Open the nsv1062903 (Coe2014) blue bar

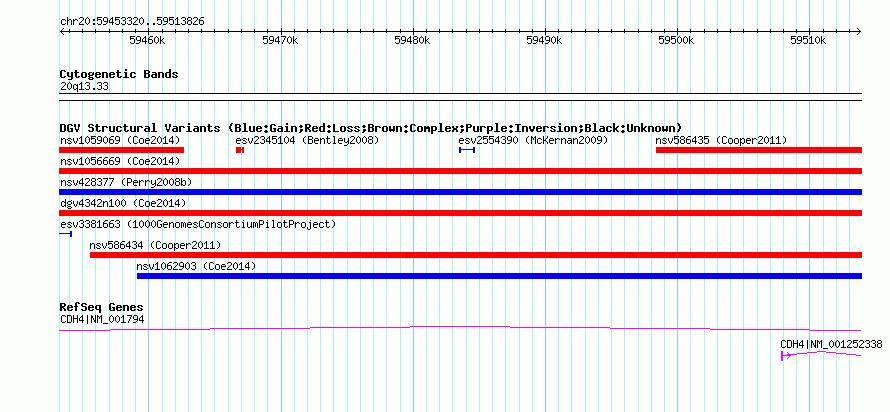499,276
